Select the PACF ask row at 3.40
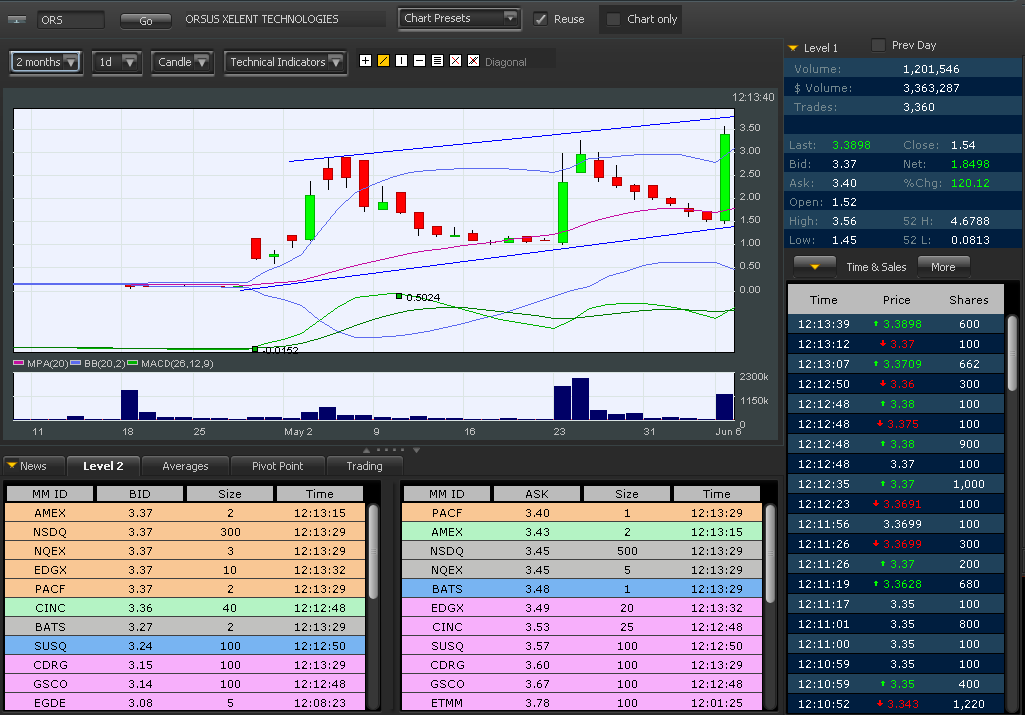 pos(582,513)
